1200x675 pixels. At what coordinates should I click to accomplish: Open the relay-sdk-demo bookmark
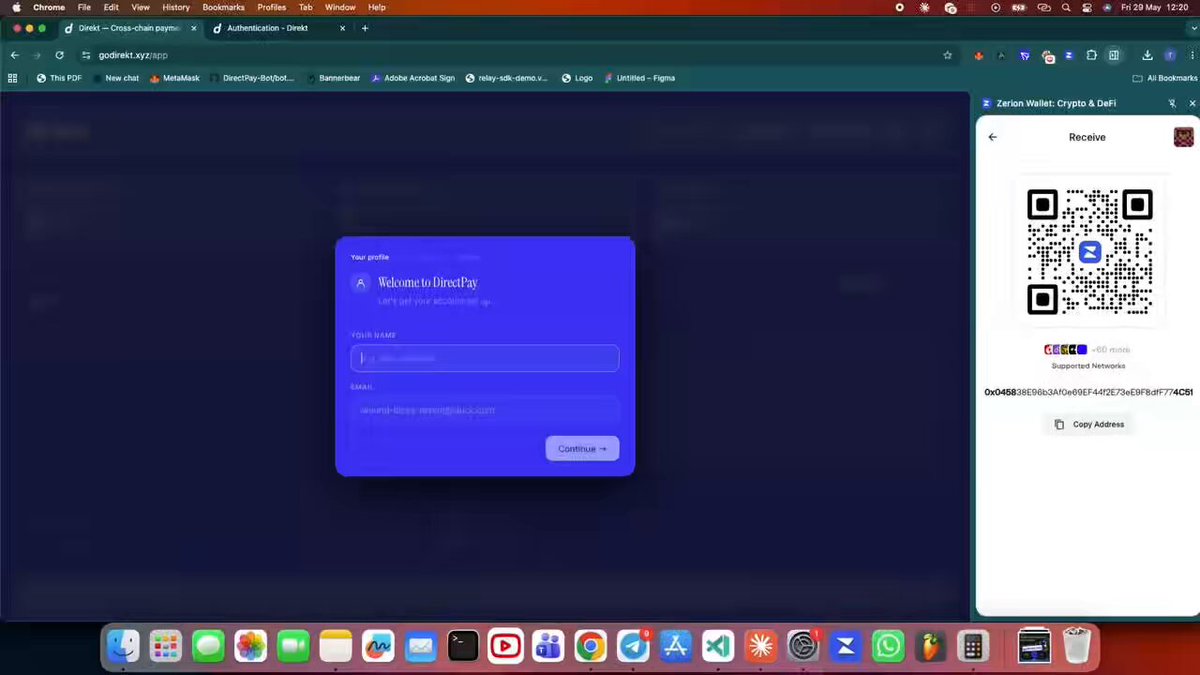(x=507, y=78)
